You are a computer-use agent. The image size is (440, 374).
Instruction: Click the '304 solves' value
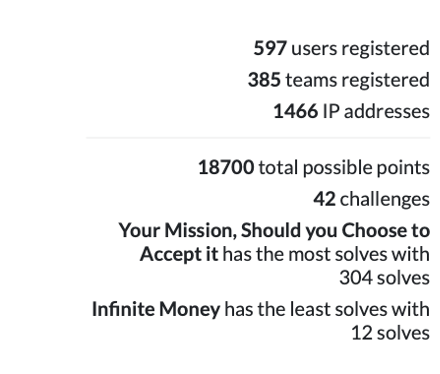(x=384, y=278)
